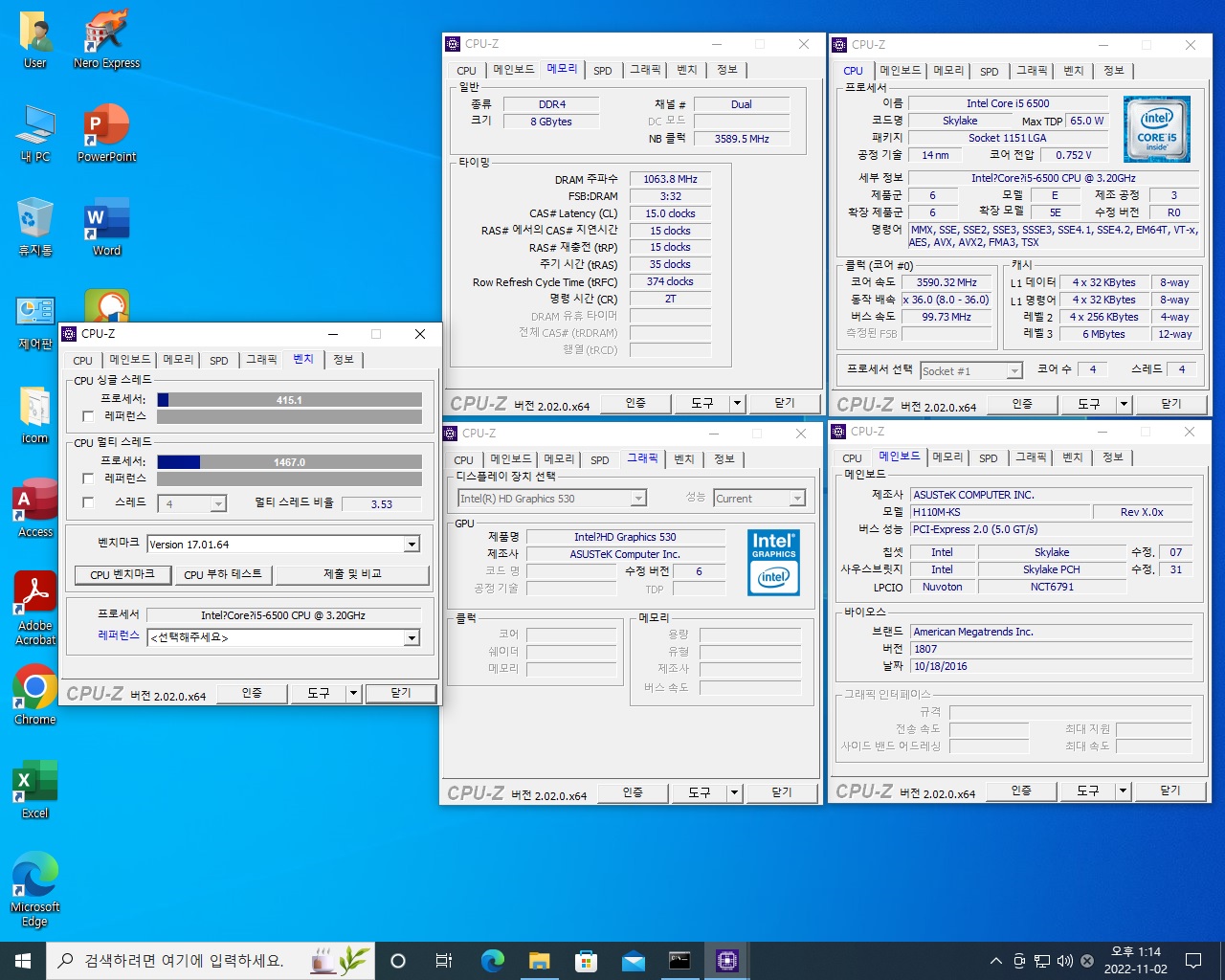This screenshot has width=1225, height=980.
Task: Open the 휴지통 recycle bin icon
Action: 35,228
